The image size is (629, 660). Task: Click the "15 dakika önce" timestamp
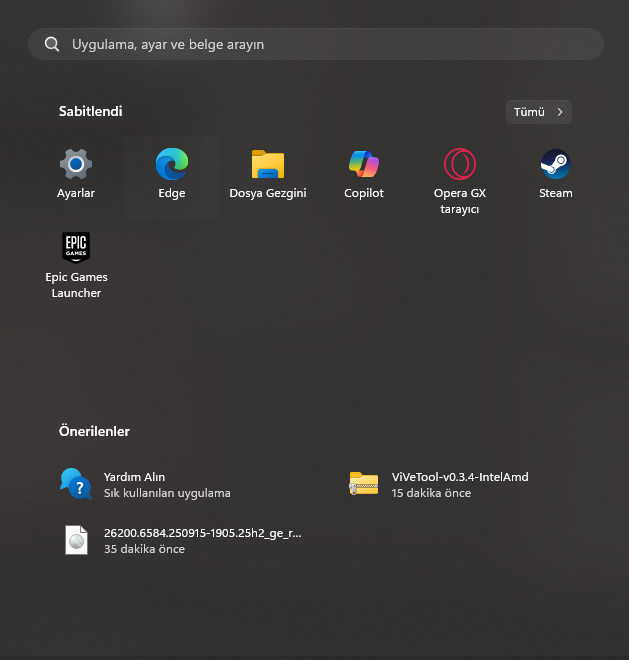click(x=431, y=493)
